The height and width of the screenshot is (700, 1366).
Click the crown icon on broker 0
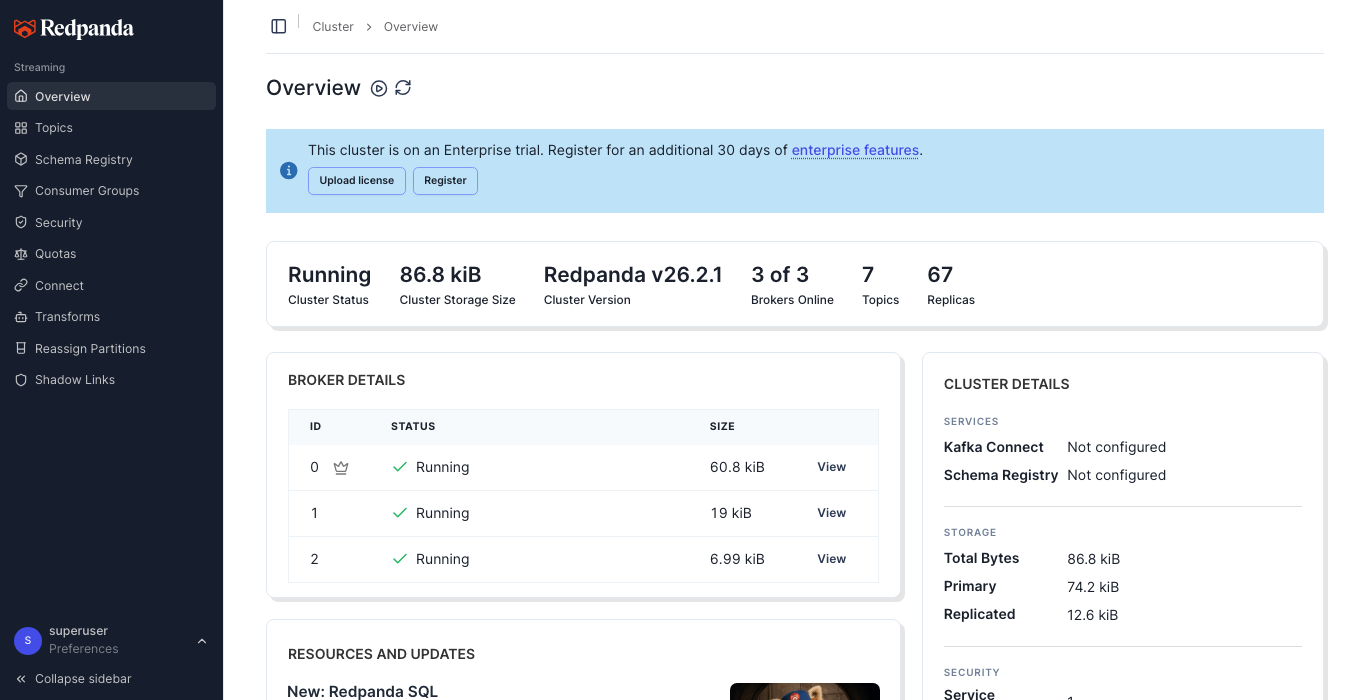(x=341, y=467)
